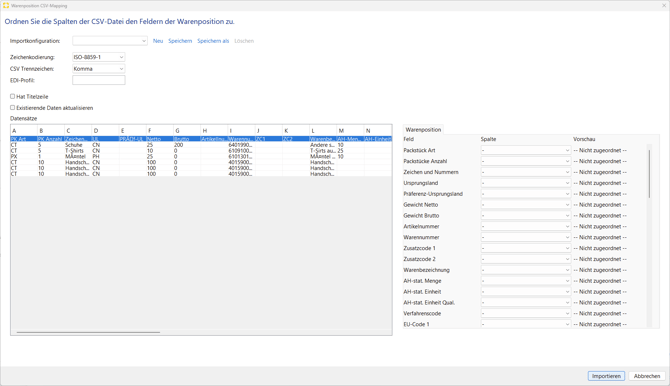This screenshot has height=386, width=670.
Task: Click the T-Shirts cell in column C
Action: [78, 151]
